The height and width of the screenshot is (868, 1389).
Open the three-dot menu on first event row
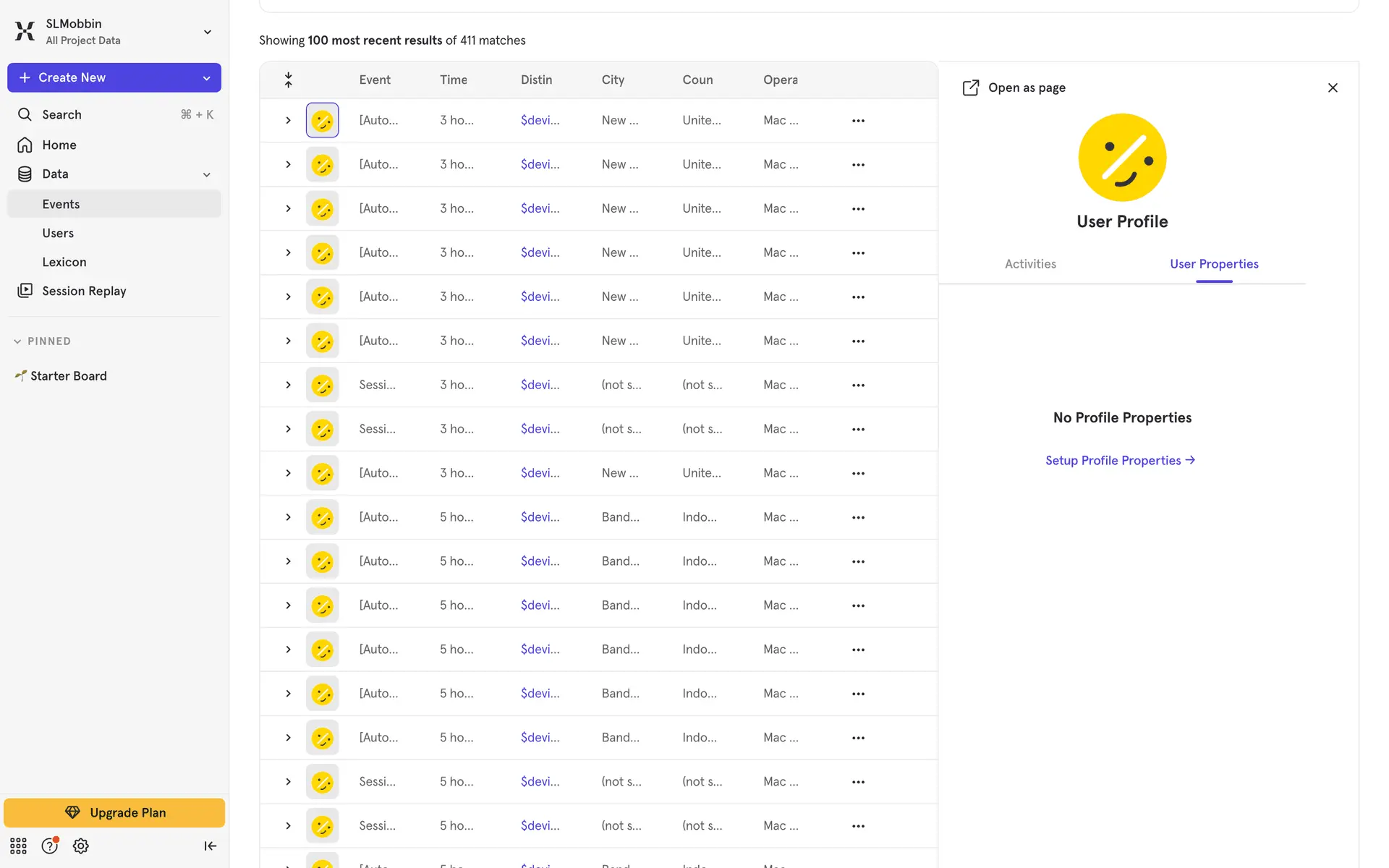(x=858, y=121)
